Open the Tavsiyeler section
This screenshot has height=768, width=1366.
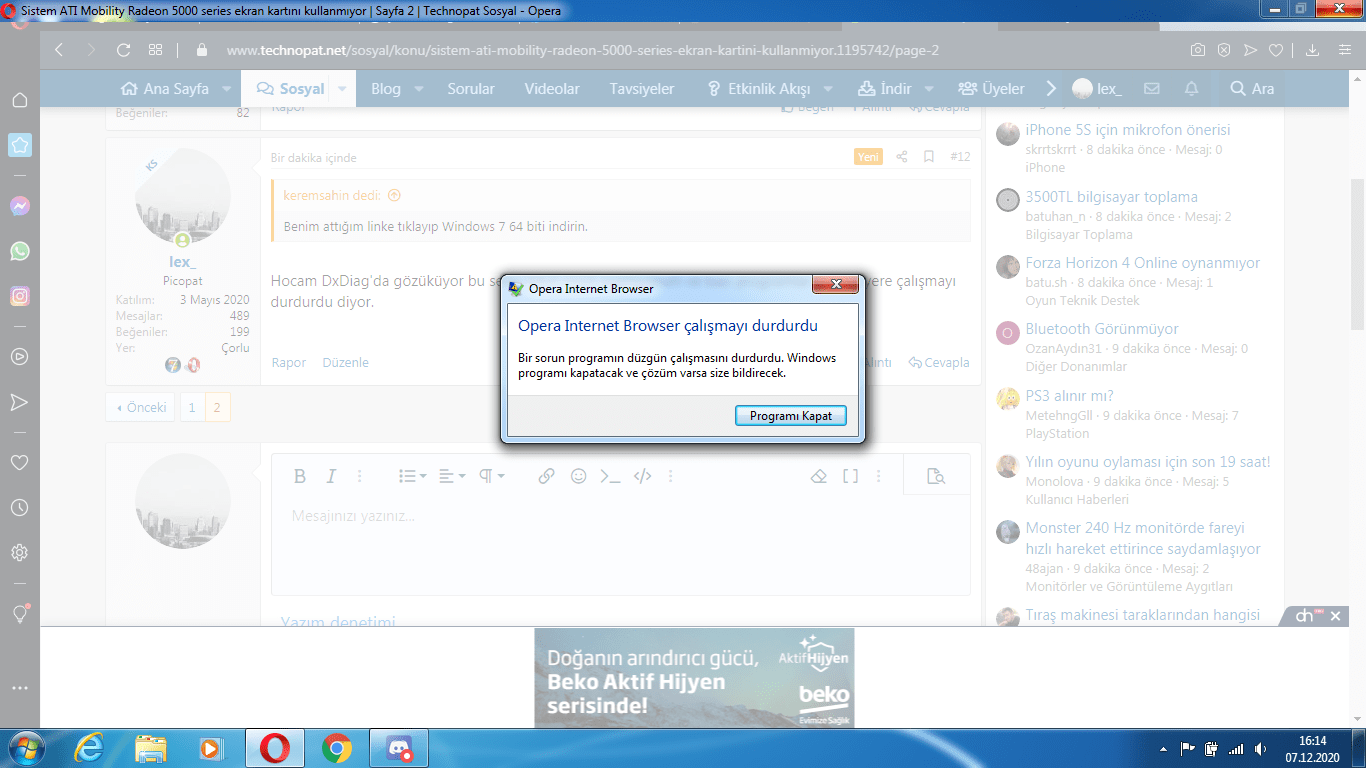click(642, 89)
